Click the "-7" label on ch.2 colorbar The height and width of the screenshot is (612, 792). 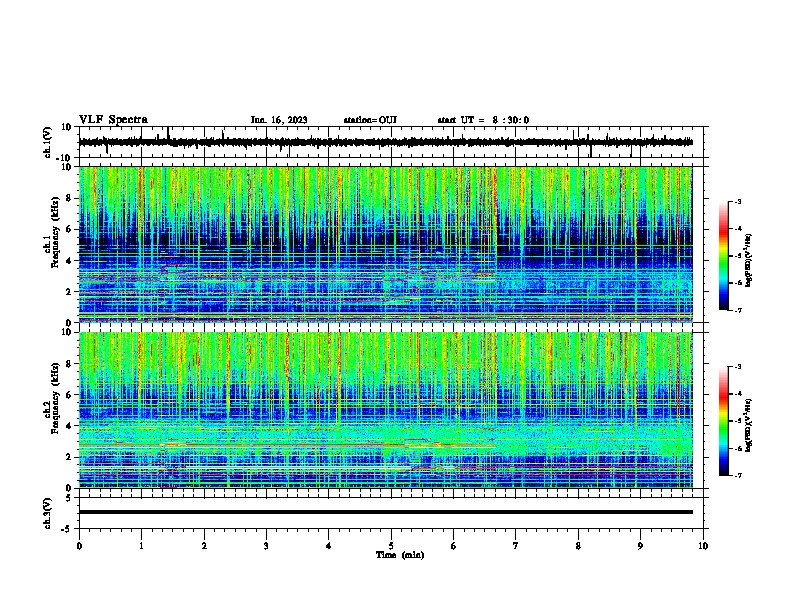pyautogui.click(x=737, y=475)
